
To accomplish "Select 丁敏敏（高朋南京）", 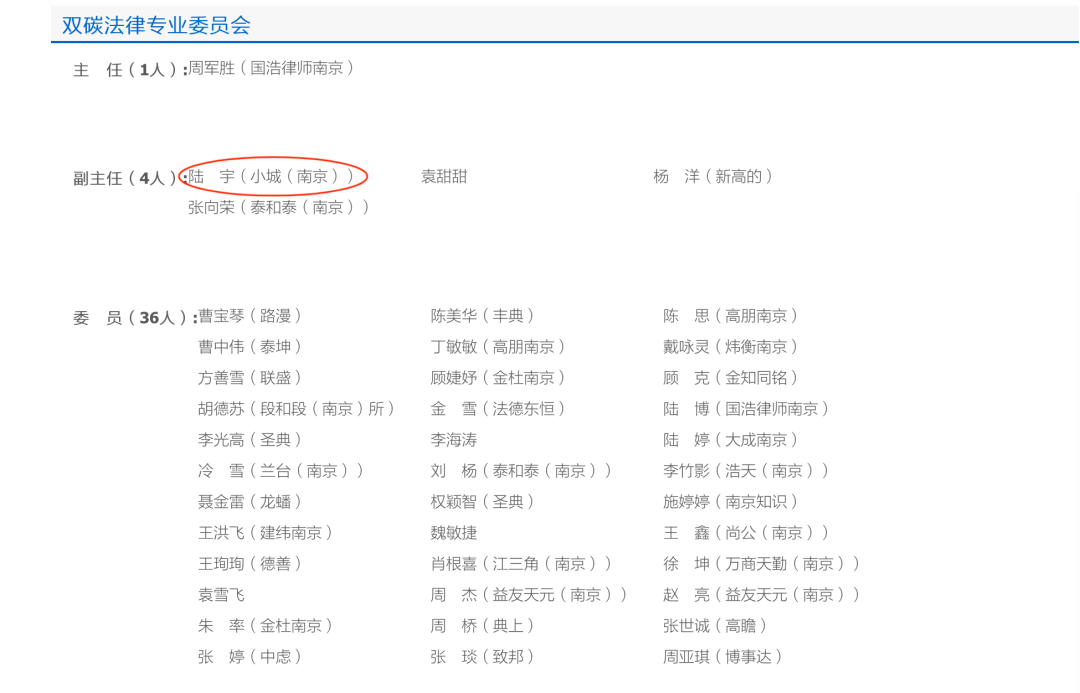I will pyautogui.click(x=498, y=347).
